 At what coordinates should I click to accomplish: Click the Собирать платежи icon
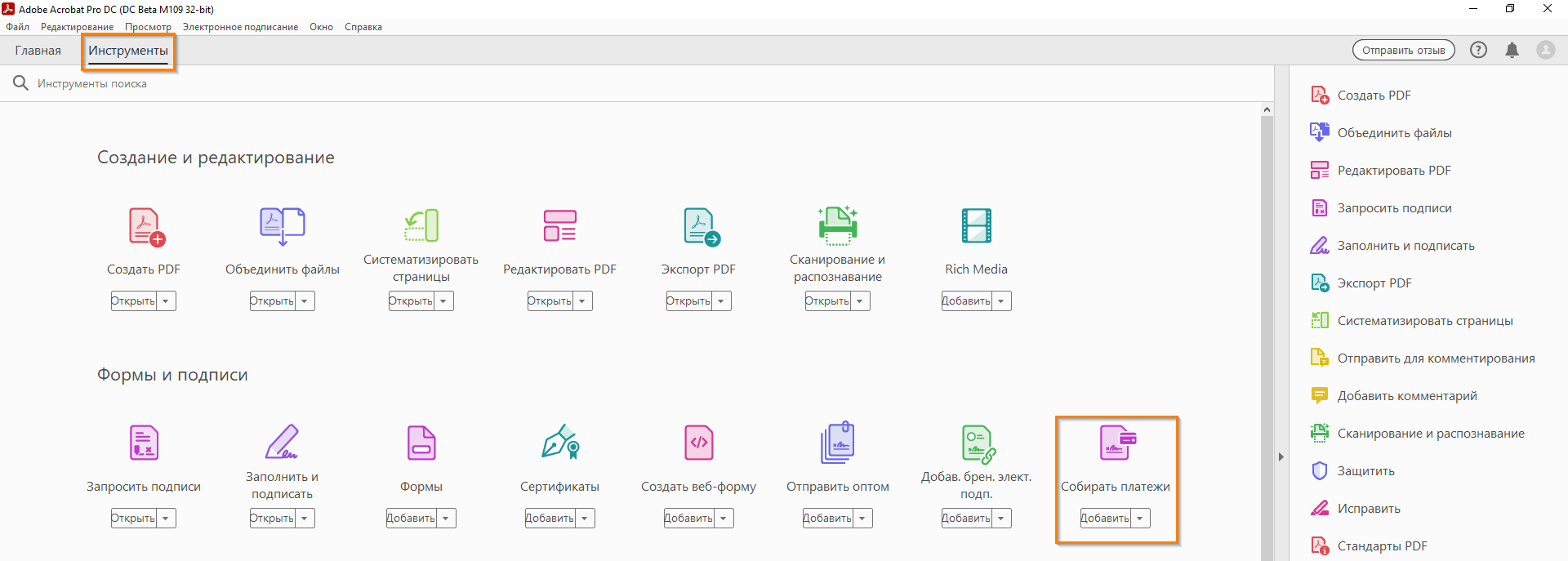coord(1117,443)
